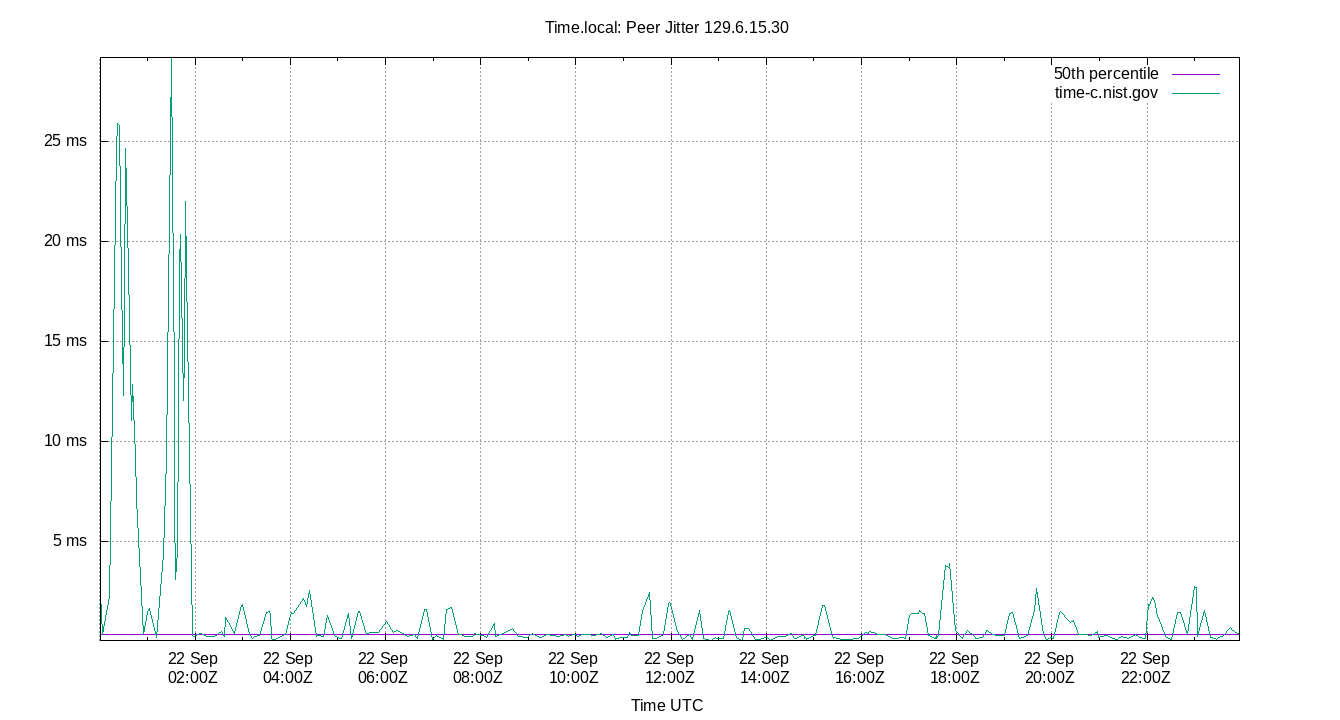Click the '22 Sep 12:00Z' x-axis label
The height and width of the screenshot is (720, 1340).
pyautogui.click(x=669, y=668)
